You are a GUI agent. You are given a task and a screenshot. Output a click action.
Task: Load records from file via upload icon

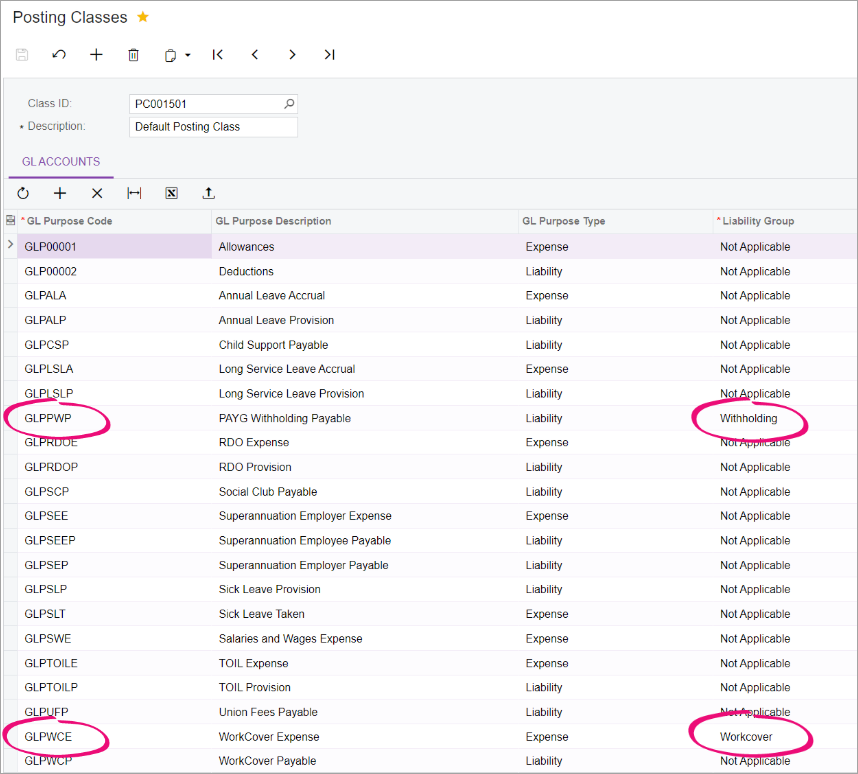tap(208, 193)
